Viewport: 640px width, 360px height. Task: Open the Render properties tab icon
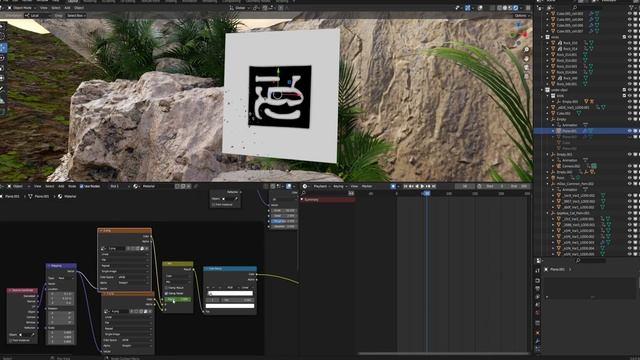(x=538, y=280)
